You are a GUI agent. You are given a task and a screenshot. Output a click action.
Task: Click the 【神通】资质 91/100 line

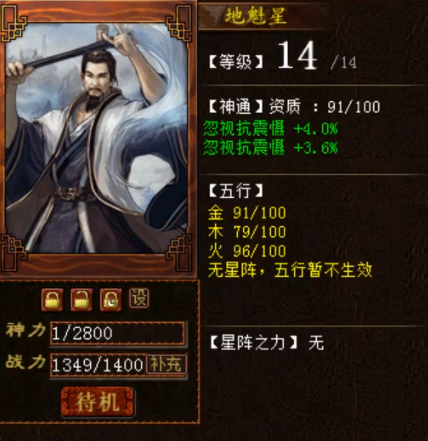click(294, 107)
